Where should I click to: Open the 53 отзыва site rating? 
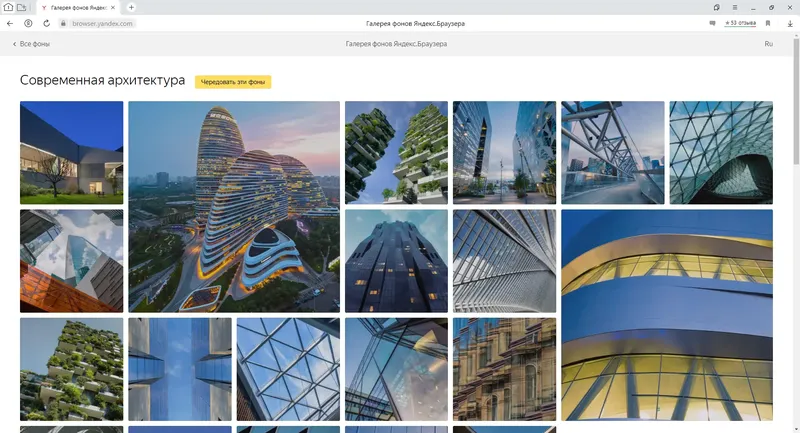[740, 23]
